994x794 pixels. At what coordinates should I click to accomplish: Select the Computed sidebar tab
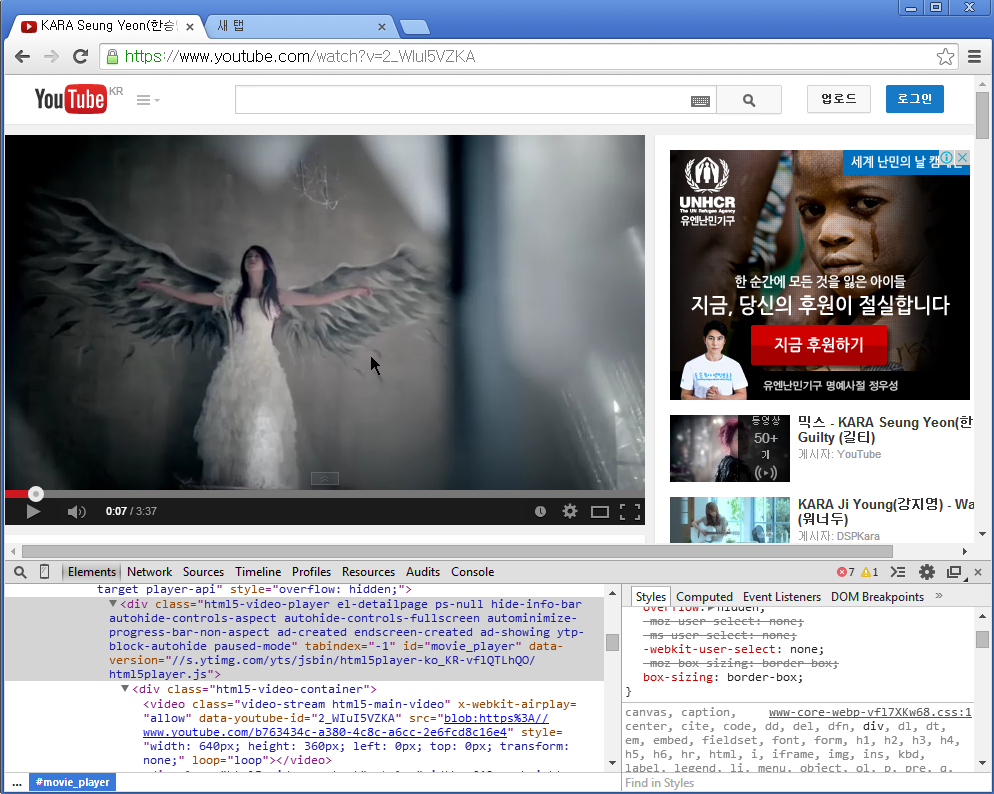click(704, 597)
